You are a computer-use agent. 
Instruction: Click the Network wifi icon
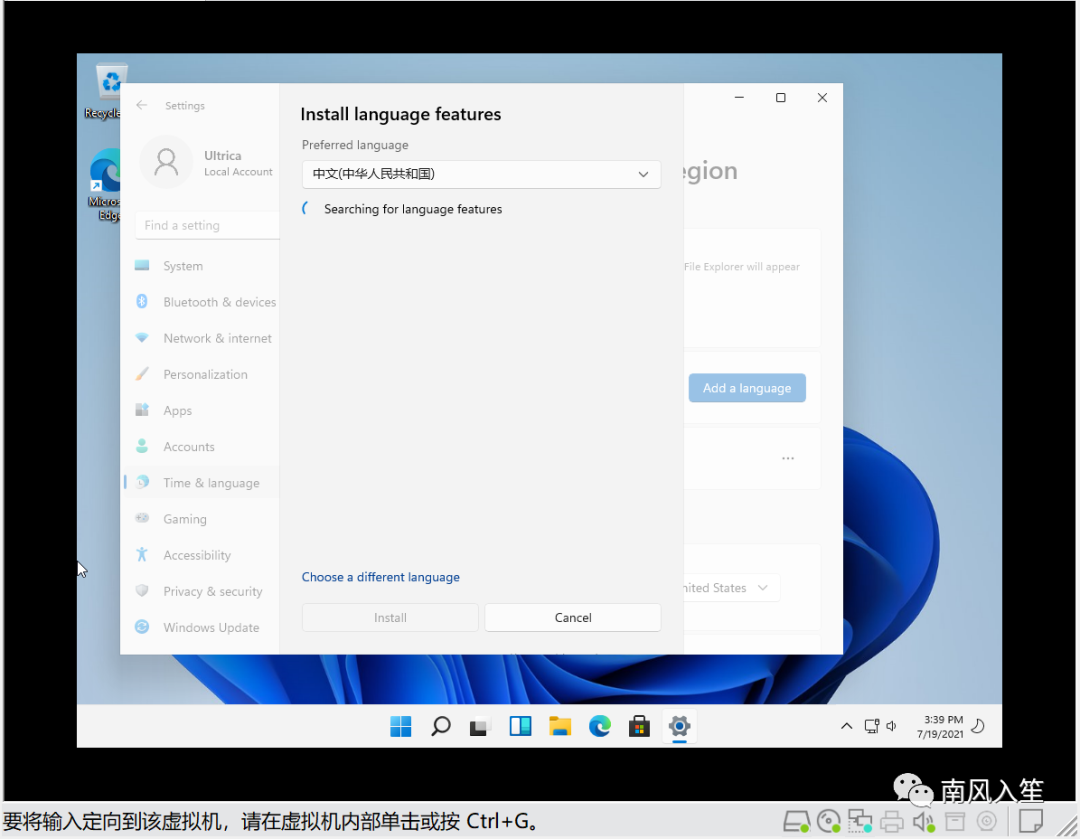pyautogui.click(x=142, y=338)
